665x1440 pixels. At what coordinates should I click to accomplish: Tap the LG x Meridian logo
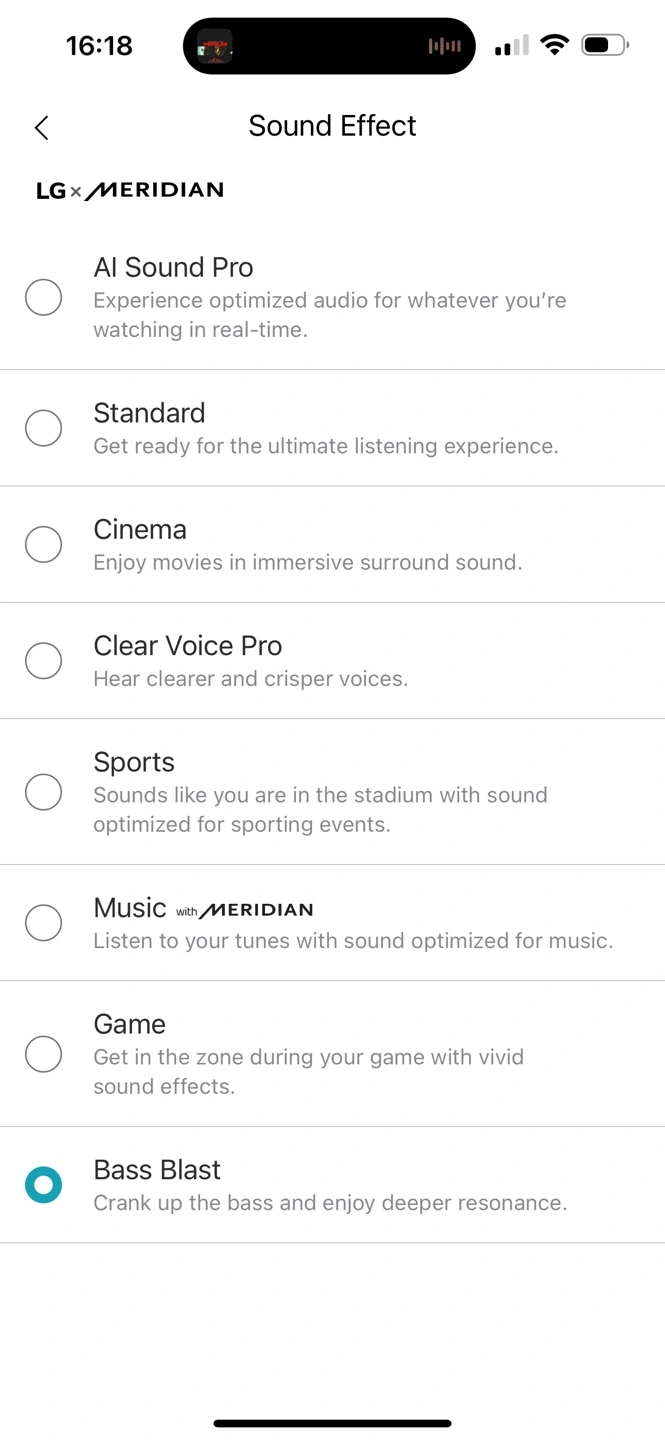129,190
